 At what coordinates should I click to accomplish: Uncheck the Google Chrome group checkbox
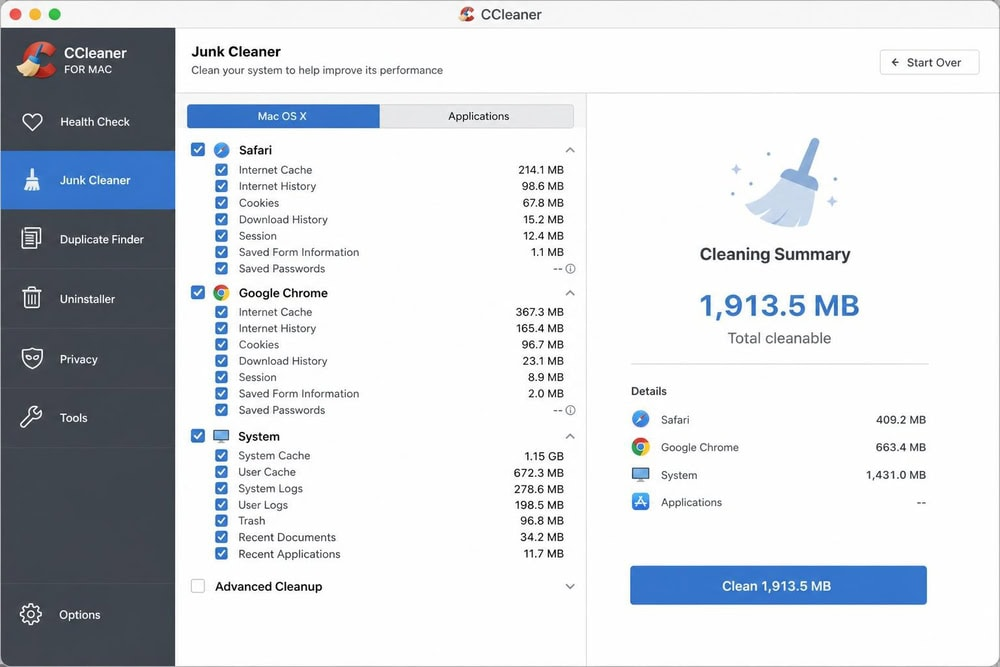point(198,292)
